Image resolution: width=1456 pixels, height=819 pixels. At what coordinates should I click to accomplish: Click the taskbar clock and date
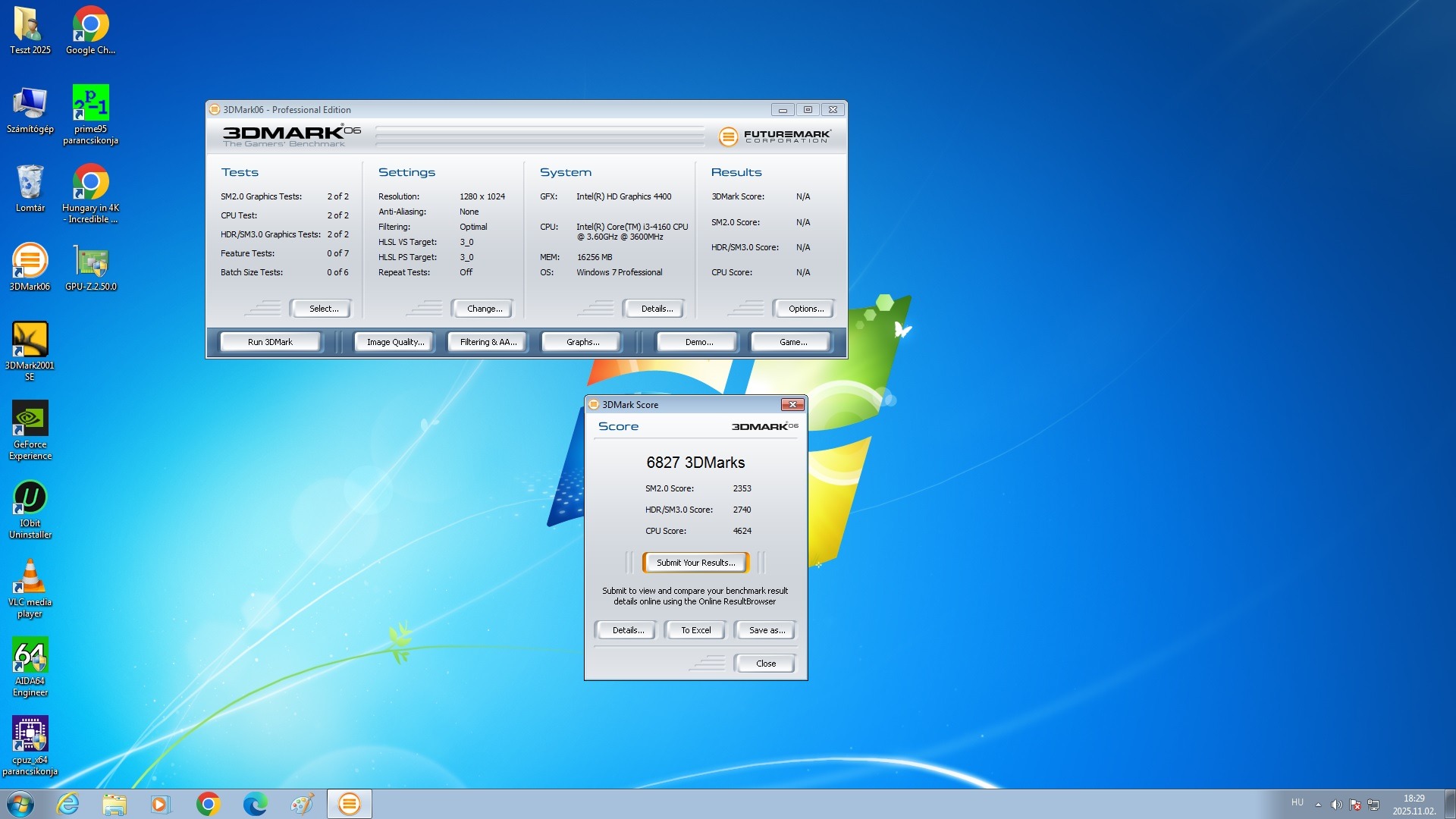(x=1414, y=805)
